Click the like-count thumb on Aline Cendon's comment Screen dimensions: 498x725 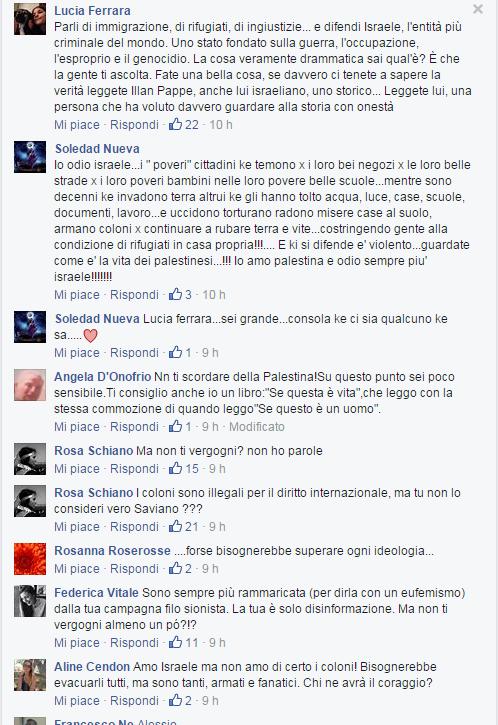coord(175,700)
